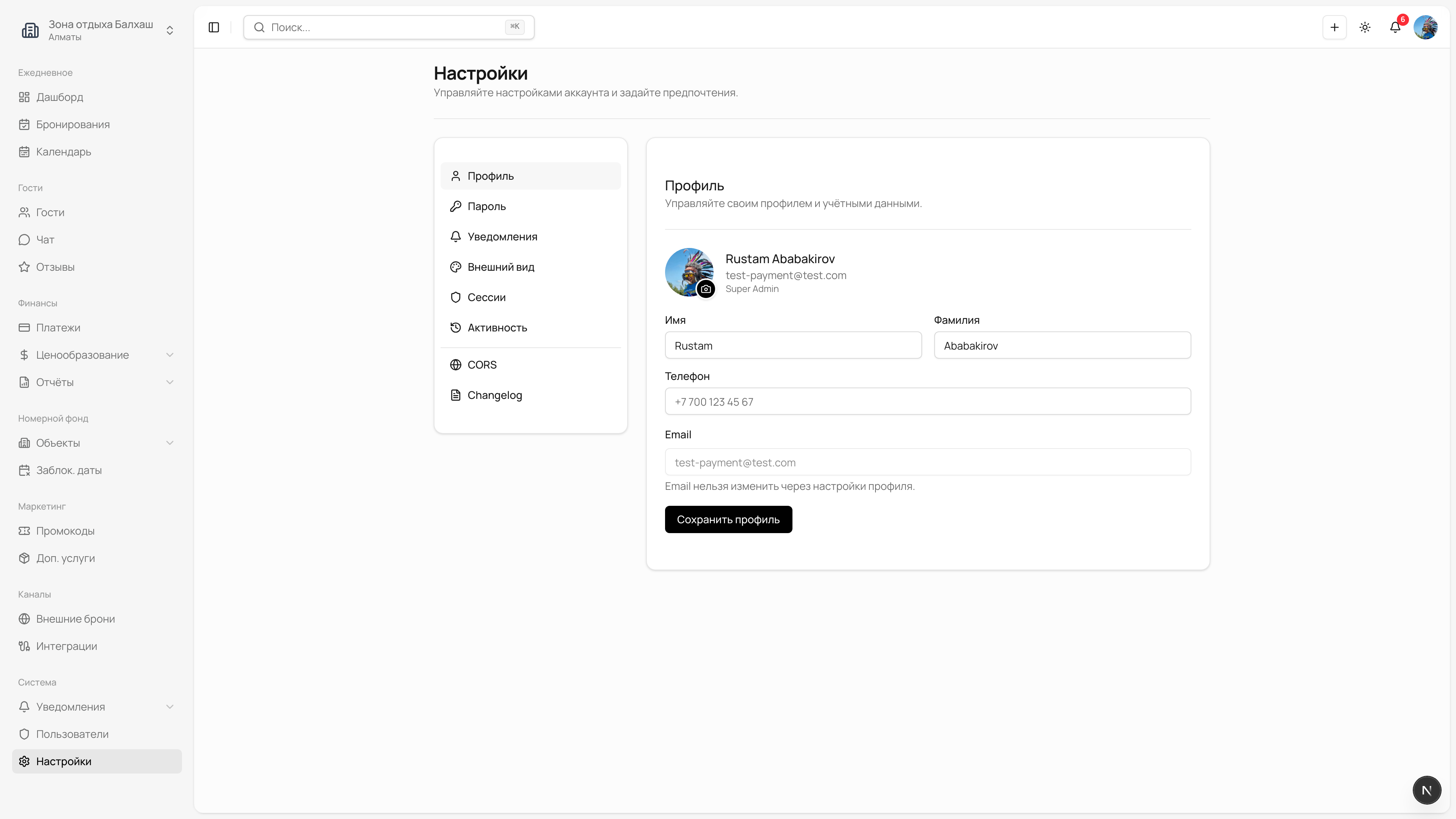1456x819 pixels.
Task: Select the CORS settings section
Action: click(x=482, y=364)
